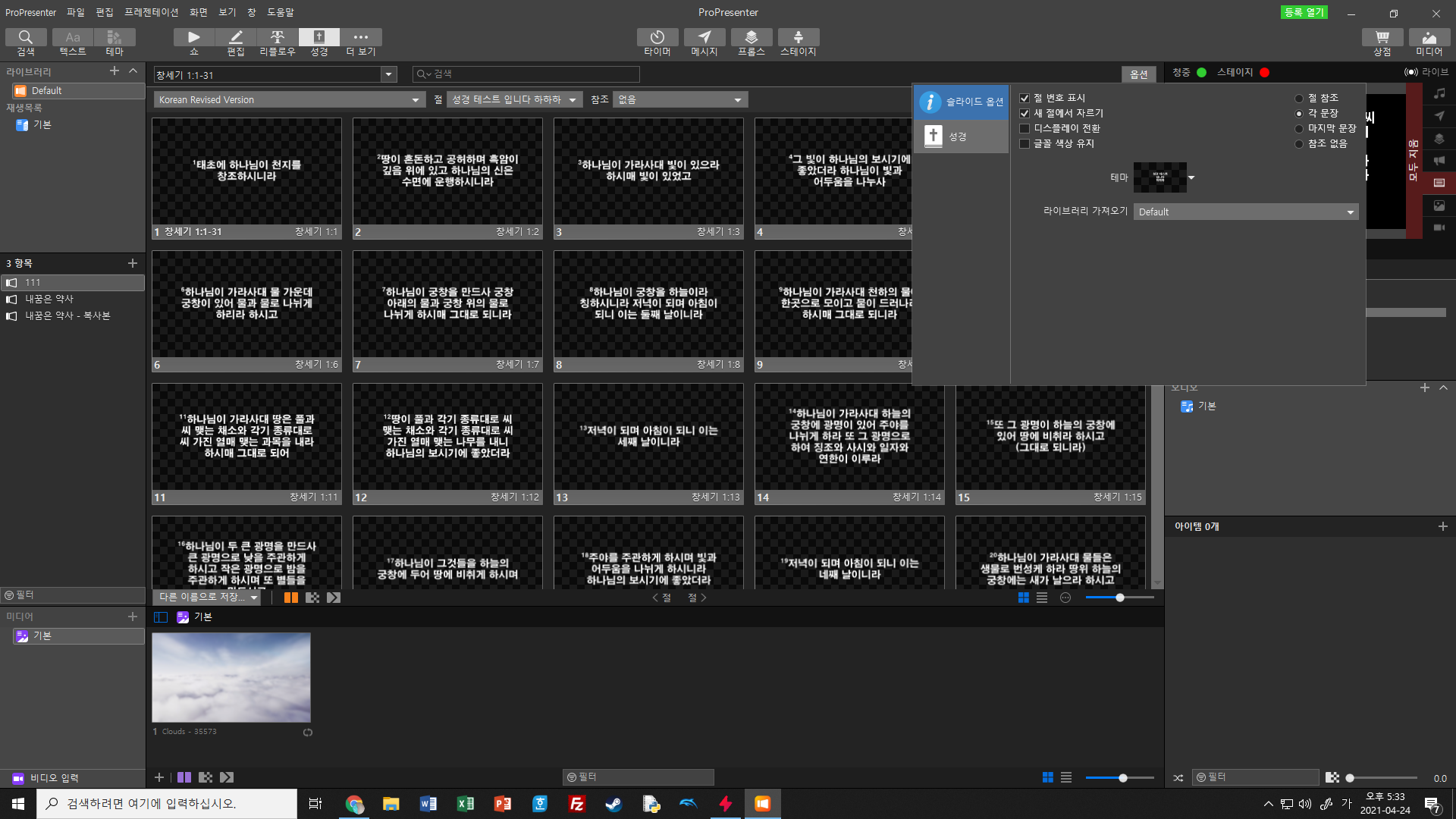Adjust the slide thumbnail size slider

(1119, 598)
